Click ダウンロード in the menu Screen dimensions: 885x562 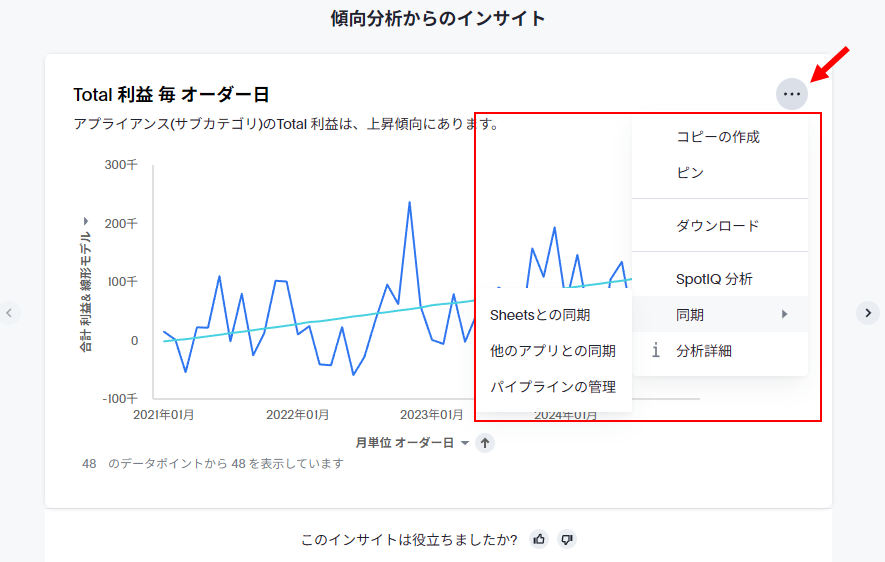click(718, 226)
